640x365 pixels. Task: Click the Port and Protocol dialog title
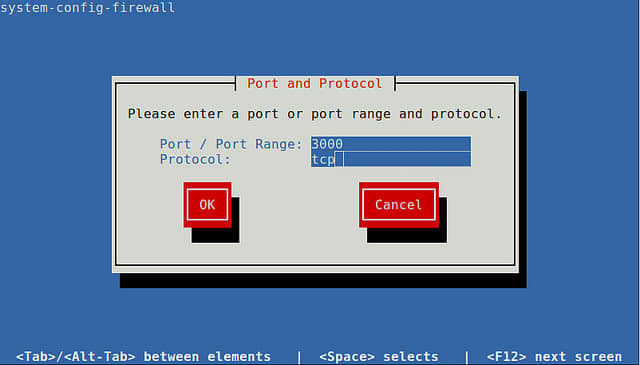(x=315, y=83)
